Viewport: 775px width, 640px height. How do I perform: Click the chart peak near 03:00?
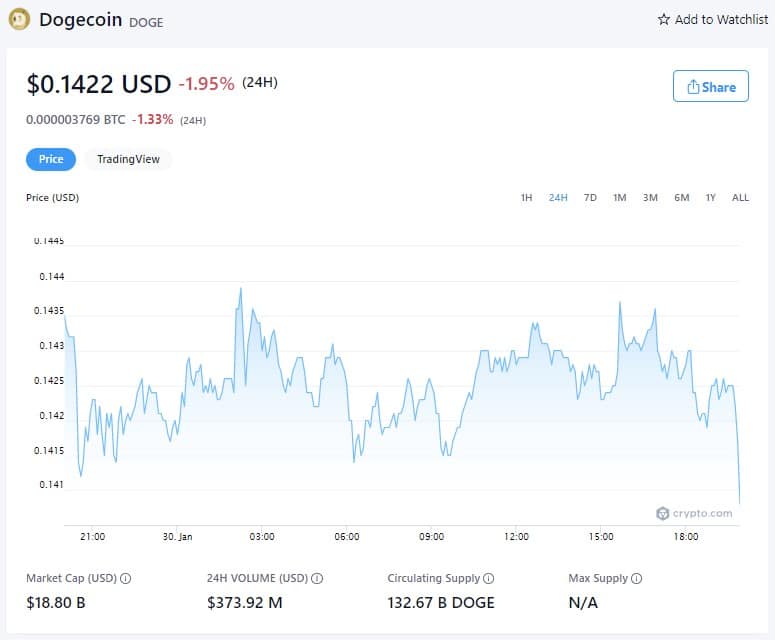(241, 289)
